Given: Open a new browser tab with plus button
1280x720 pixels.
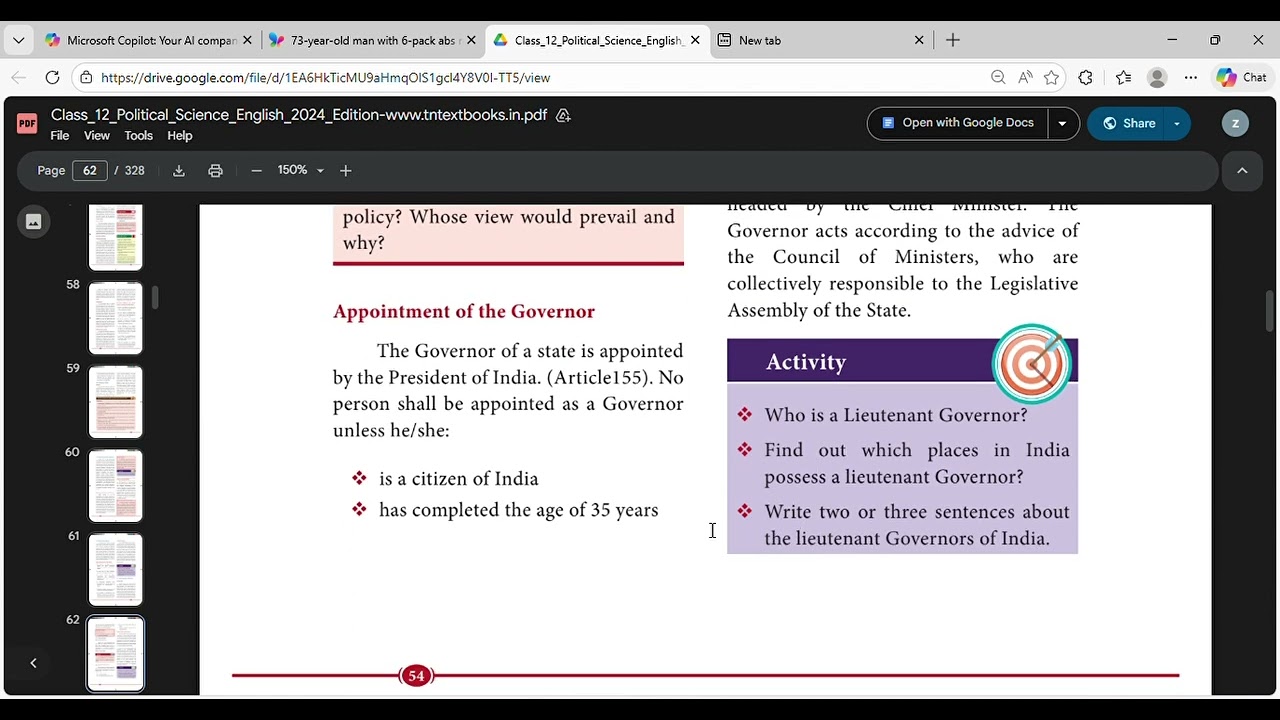Looking at the screenshot, I should pyautogui.click(x=953, y=40).
